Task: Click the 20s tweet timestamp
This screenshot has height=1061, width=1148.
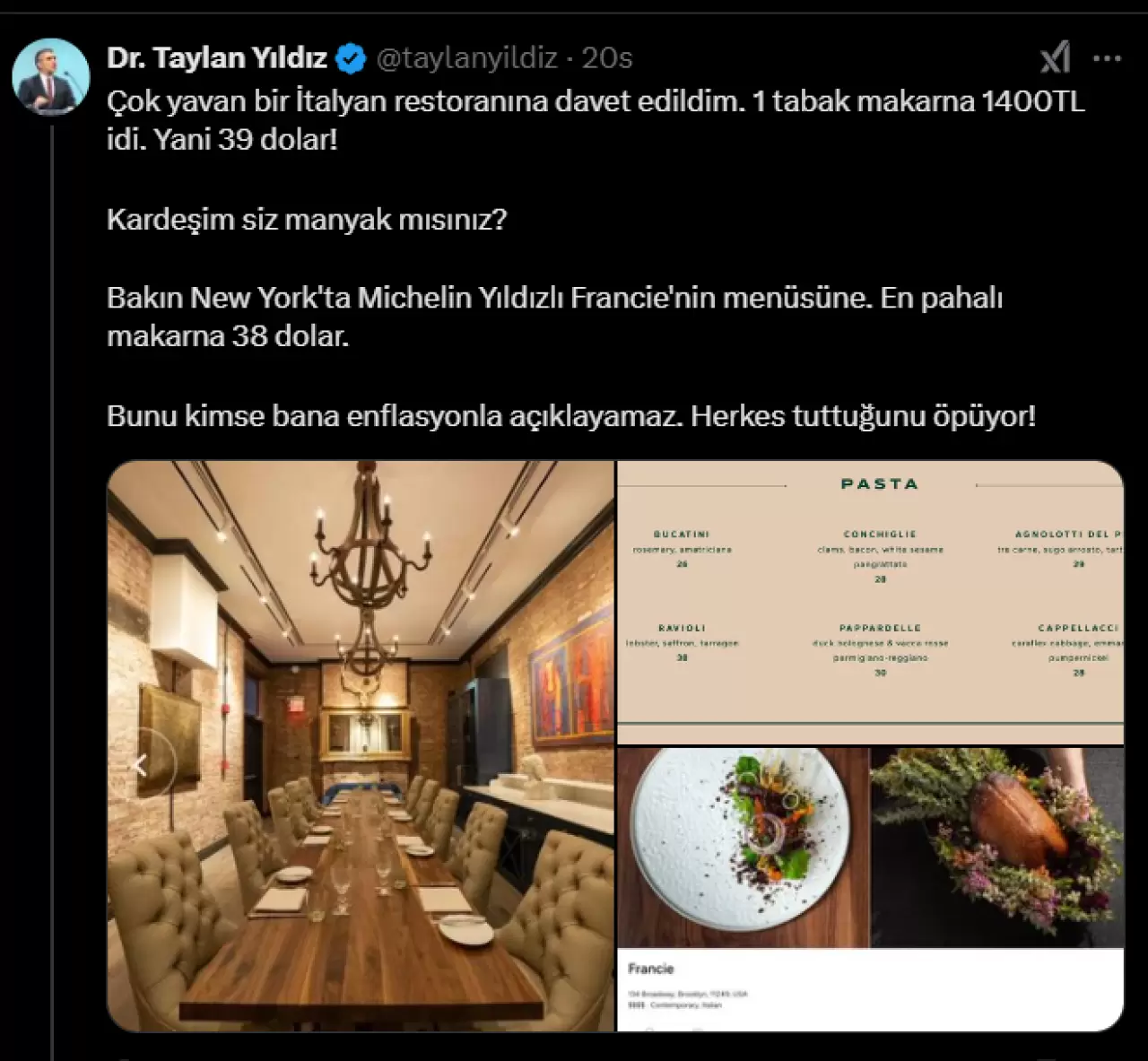Action: pos(607,58)
